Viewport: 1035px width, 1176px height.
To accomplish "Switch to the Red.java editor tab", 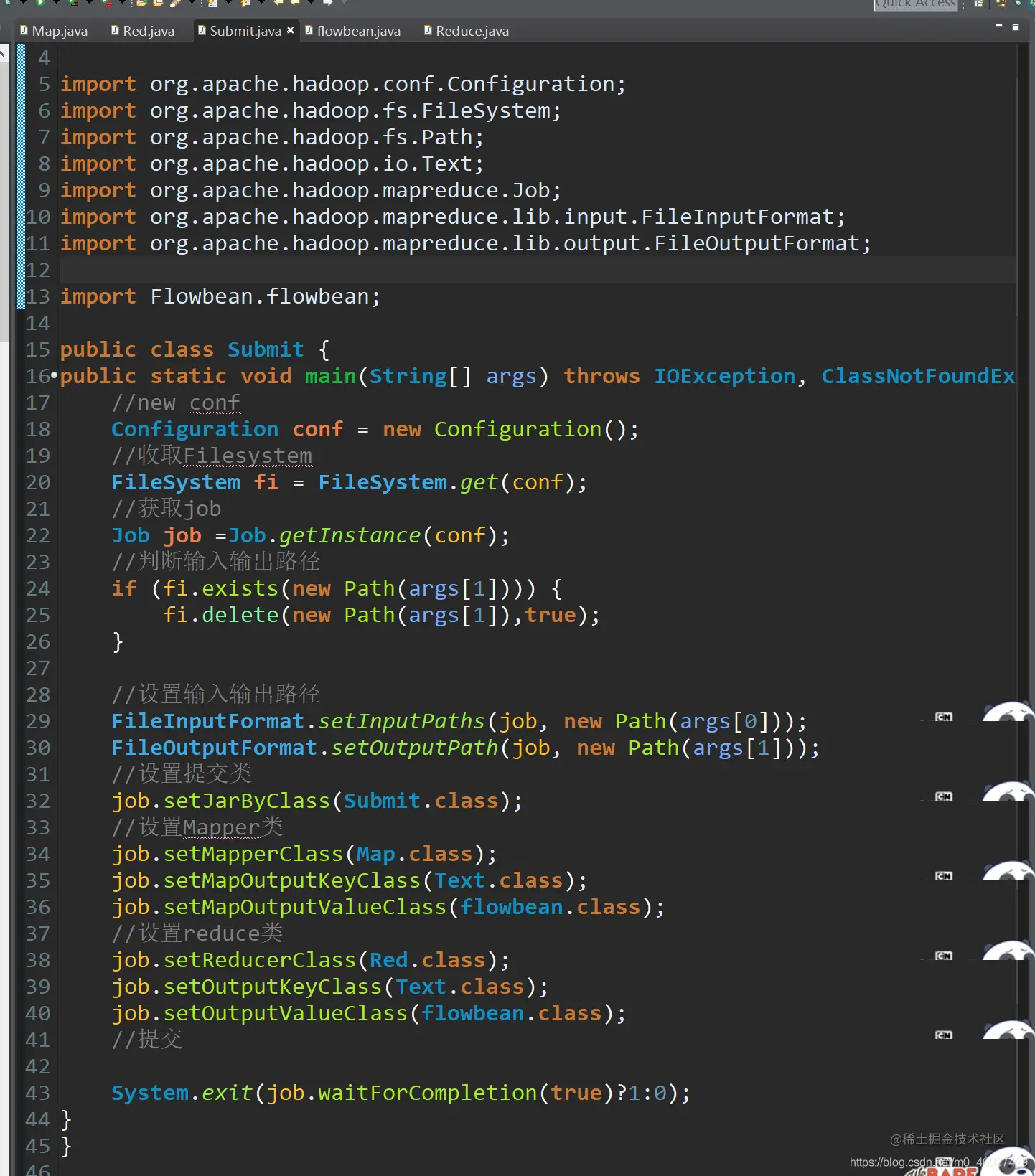I will tap(142, 31).
